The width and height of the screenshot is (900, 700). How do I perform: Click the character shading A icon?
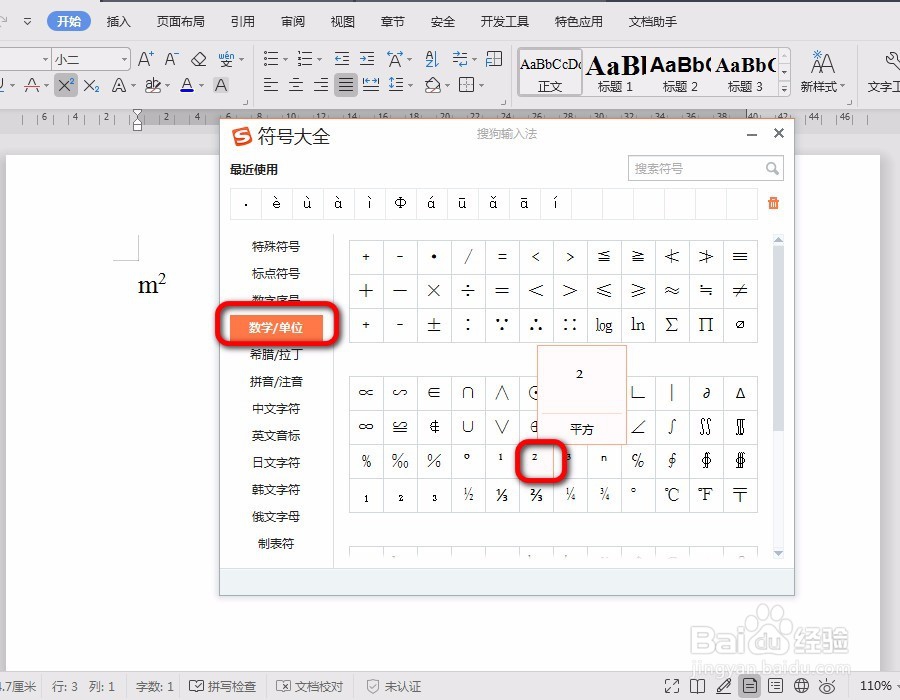220,85
